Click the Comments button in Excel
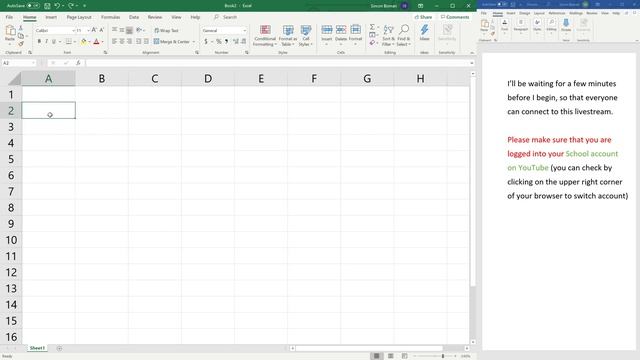This screenshot has height=360, width=640. pos(455,17)
